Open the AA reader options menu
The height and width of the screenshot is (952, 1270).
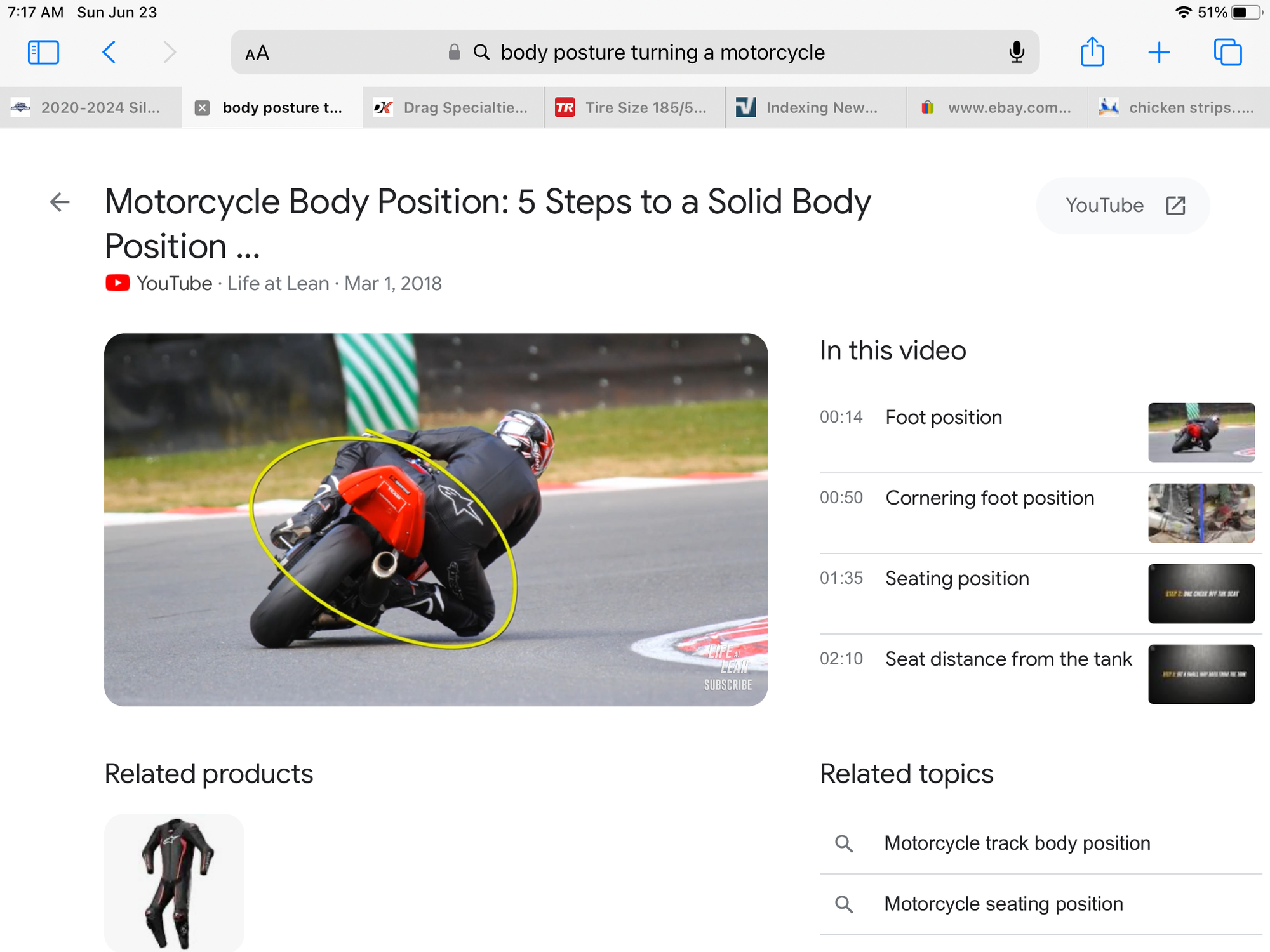pyautogui.click(x=257, y=53)
